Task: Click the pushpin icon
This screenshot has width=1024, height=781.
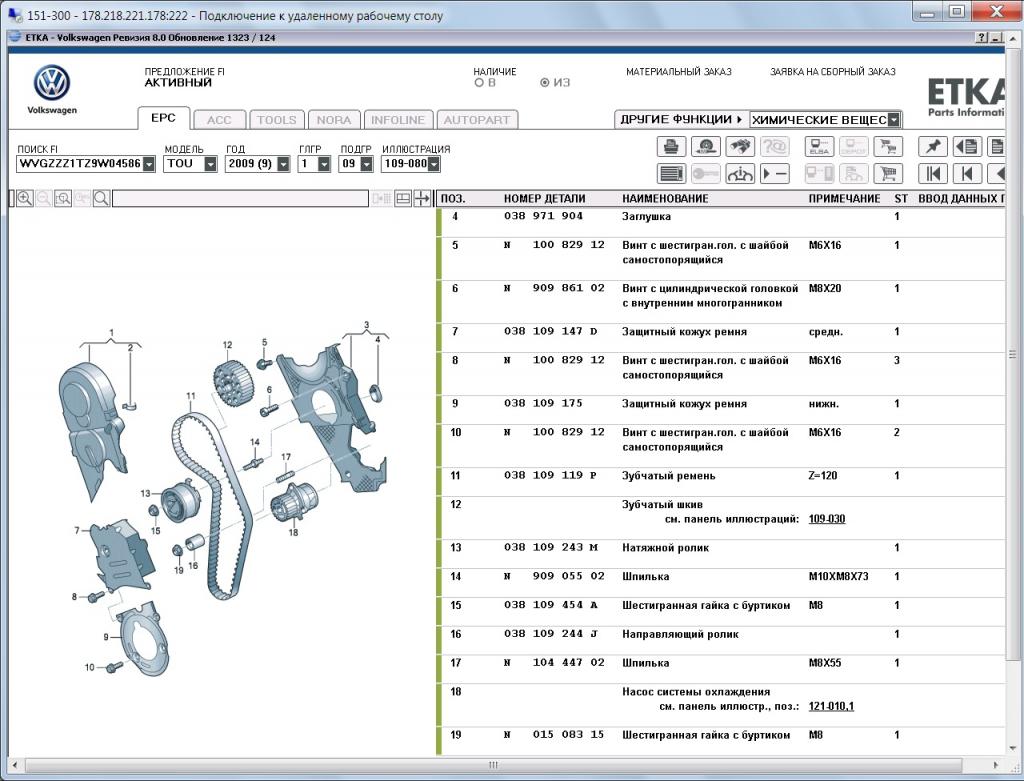Action: tap(933, 146)
